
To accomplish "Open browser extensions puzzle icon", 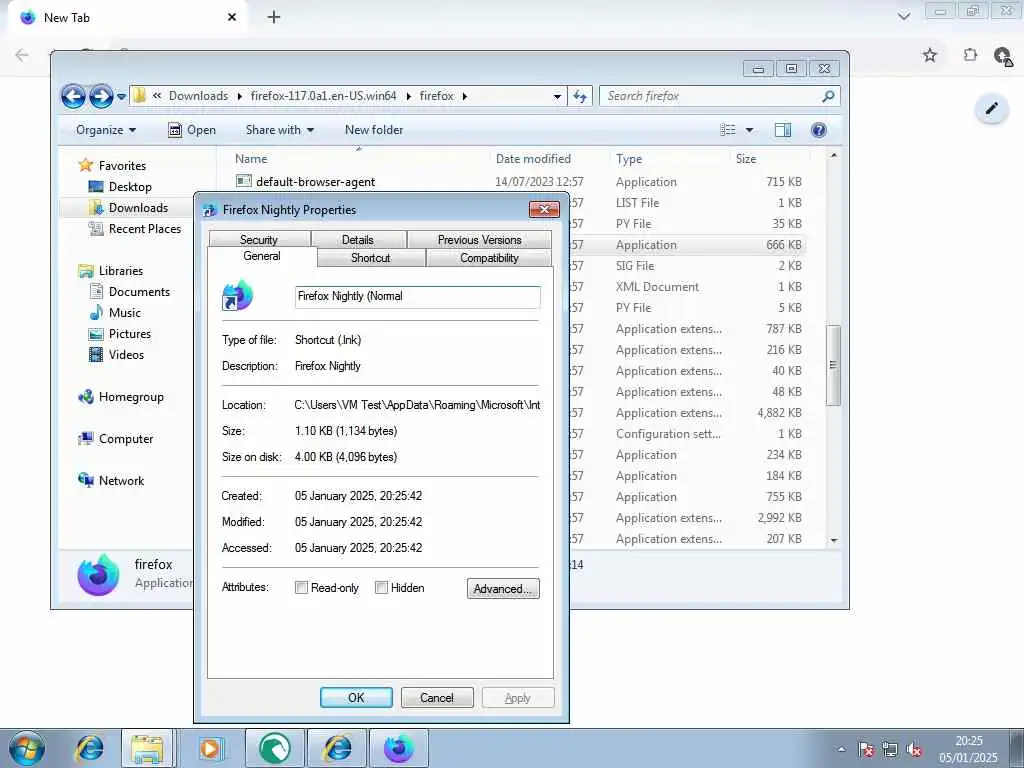I will coord(970,55).
